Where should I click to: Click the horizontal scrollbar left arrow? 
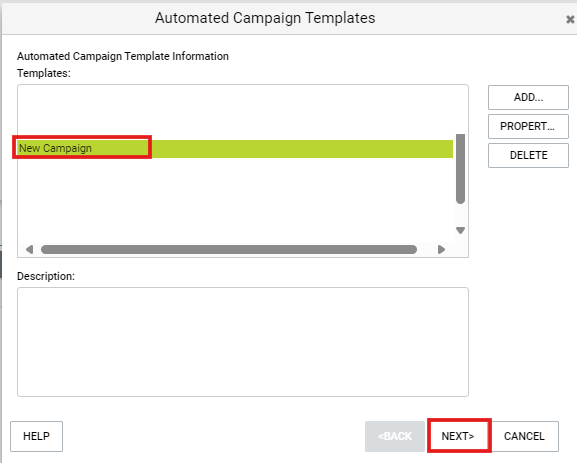(29, 250)
